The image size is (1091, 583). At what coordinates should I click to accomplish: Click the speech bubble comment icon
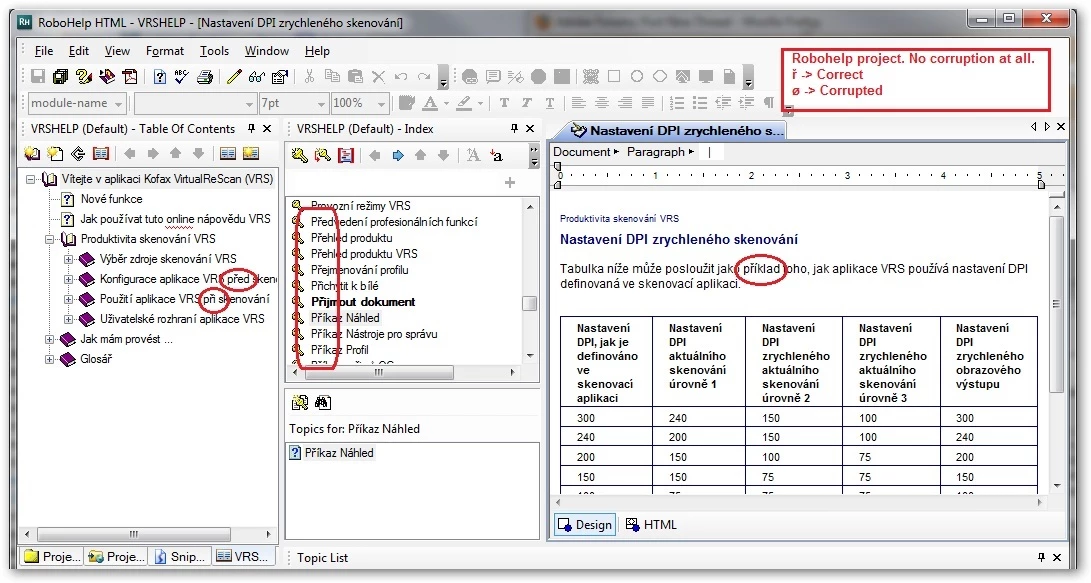click(493, 77)
